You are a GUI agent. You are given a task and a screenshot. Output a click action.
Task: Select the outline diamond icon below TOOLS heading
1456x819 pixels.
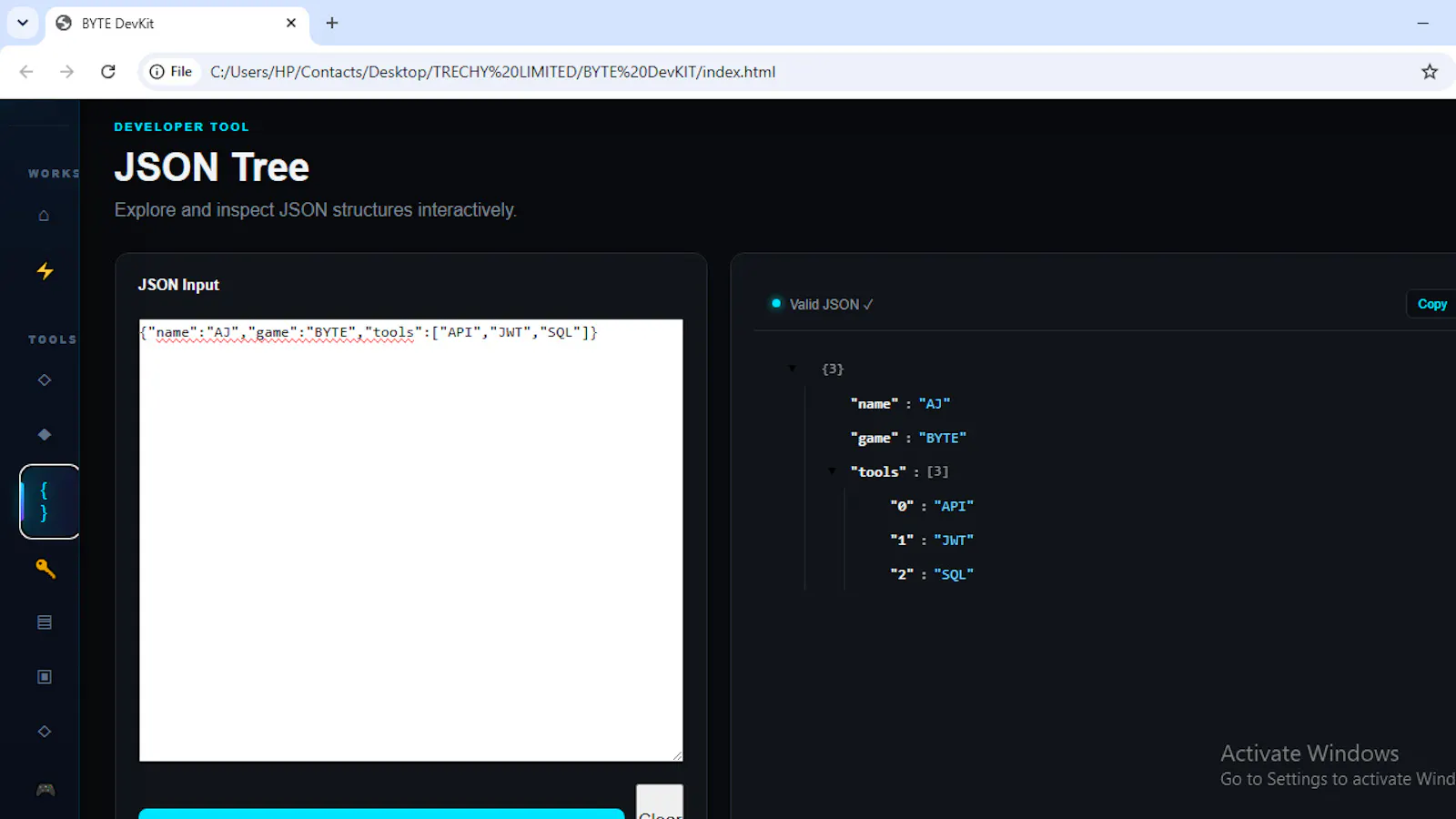[45, 379]
